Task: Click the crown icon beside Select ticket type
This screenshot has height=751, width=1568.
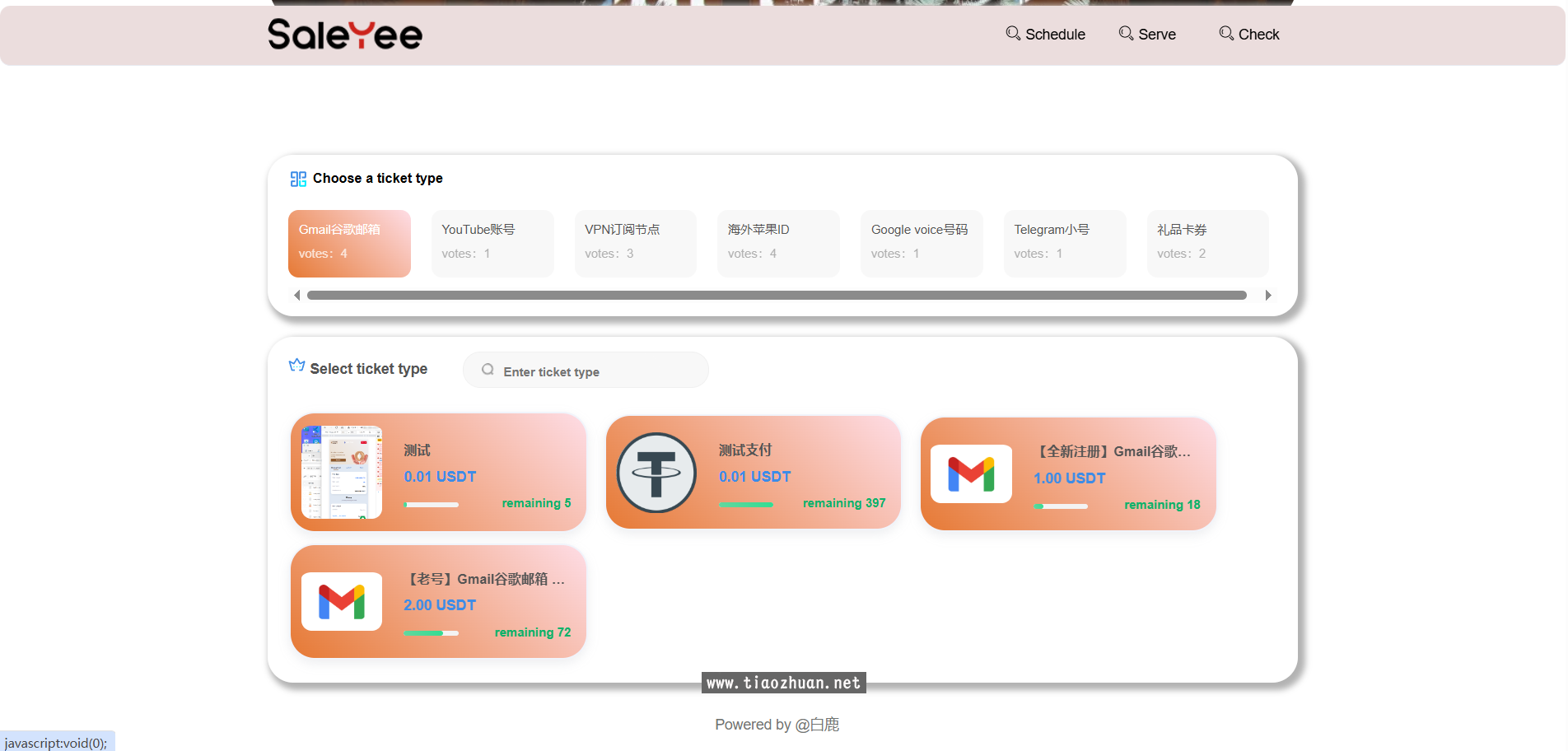Action: click(x=296, y=366)
